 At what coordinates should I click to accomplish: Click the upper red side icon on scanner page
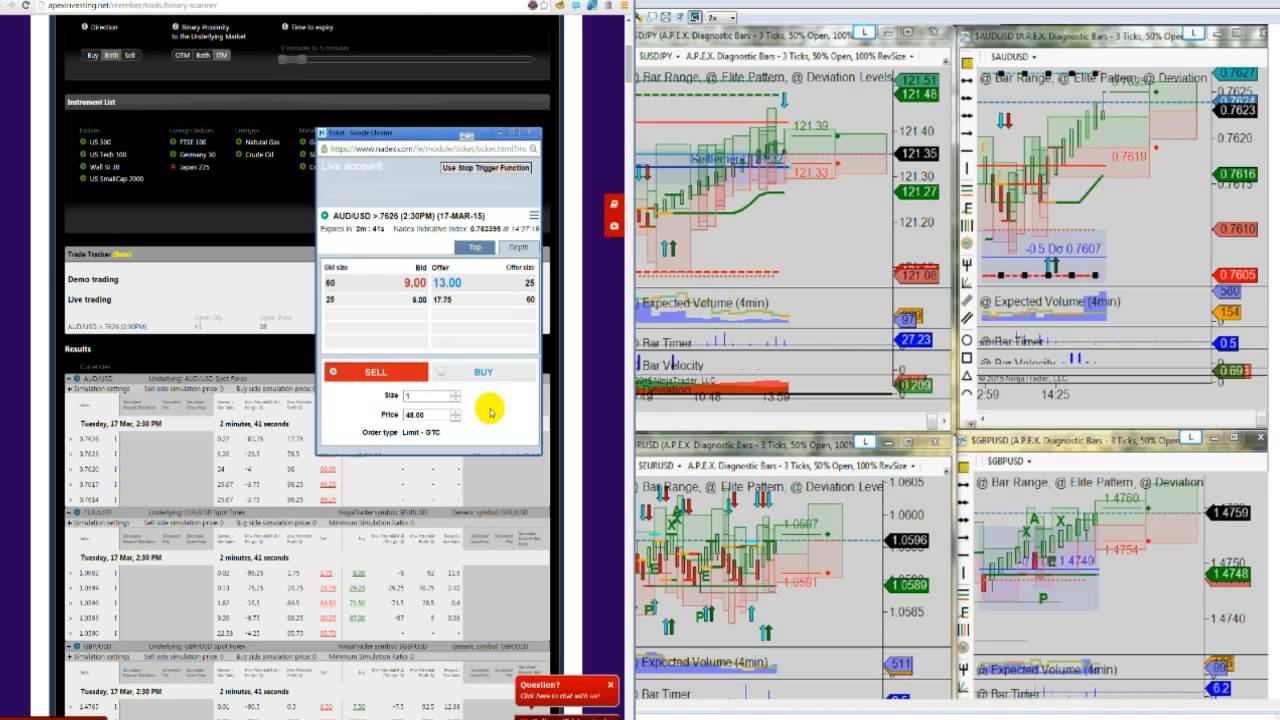(x=613, y=204)
